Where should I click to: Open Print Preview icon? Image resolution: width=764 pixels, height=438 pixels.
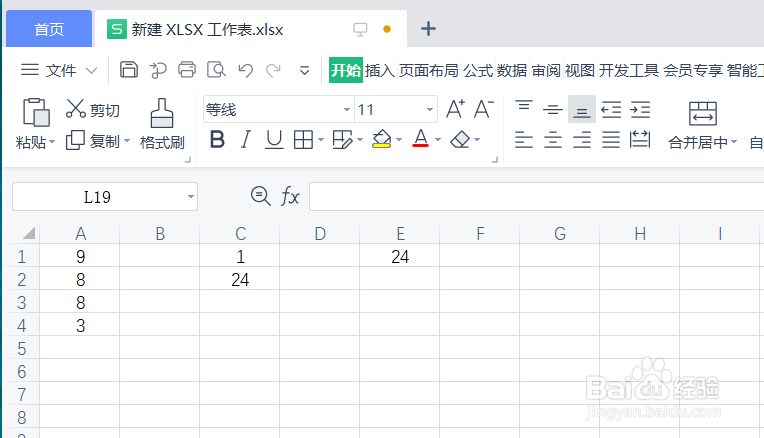click(216, 70)
